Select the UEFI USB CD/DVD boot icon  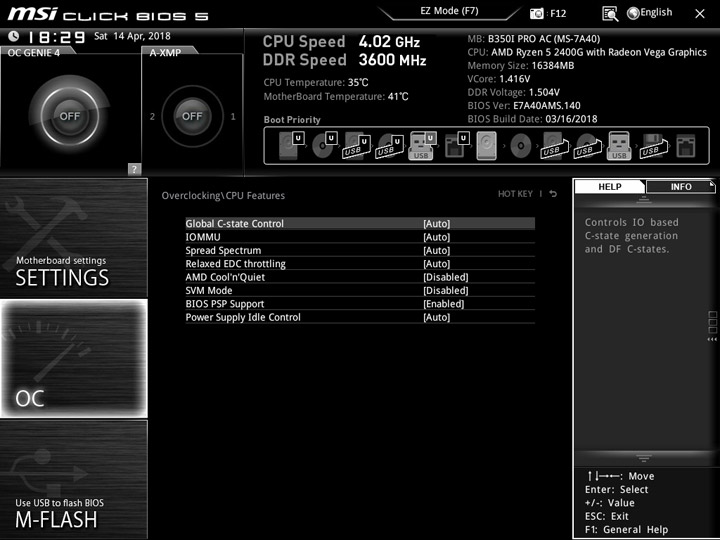390,146
